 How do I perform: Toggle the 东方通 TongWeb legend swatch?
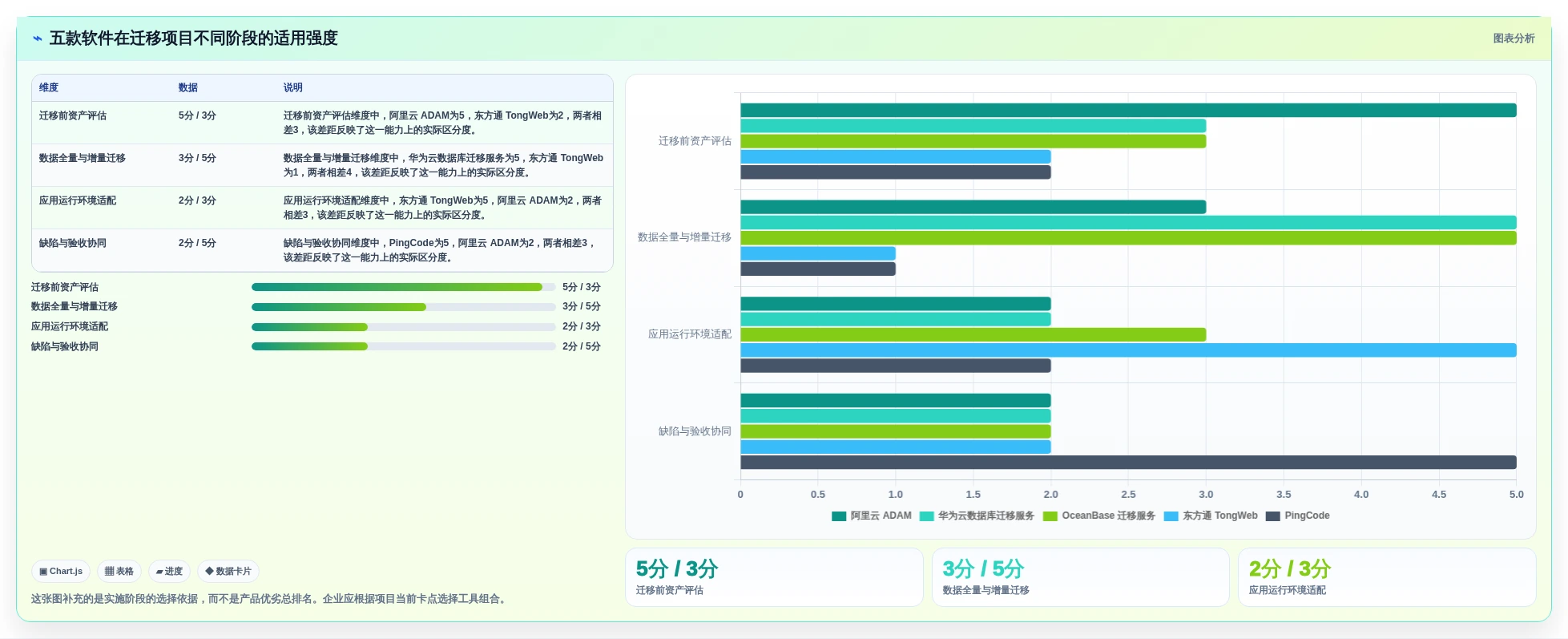coord(1171,516)
